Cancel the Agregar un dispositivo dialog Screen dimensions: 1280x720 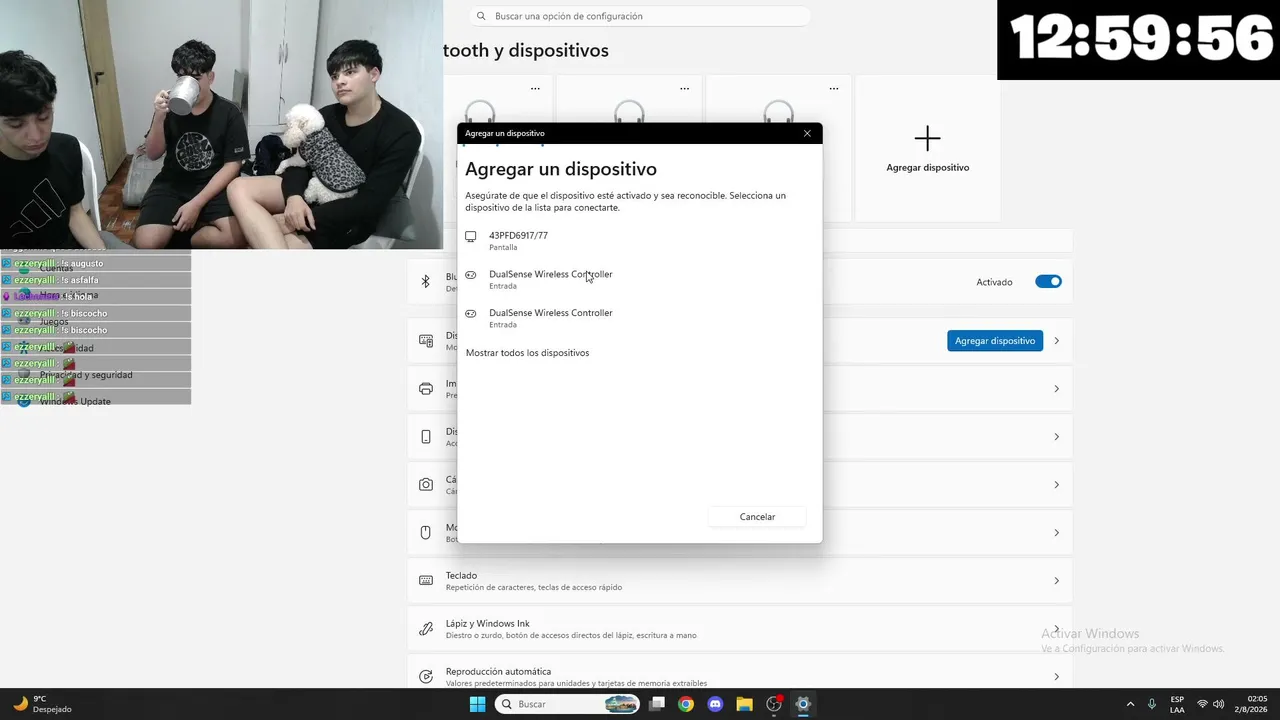pyautogui.click(x=757, y=517)
